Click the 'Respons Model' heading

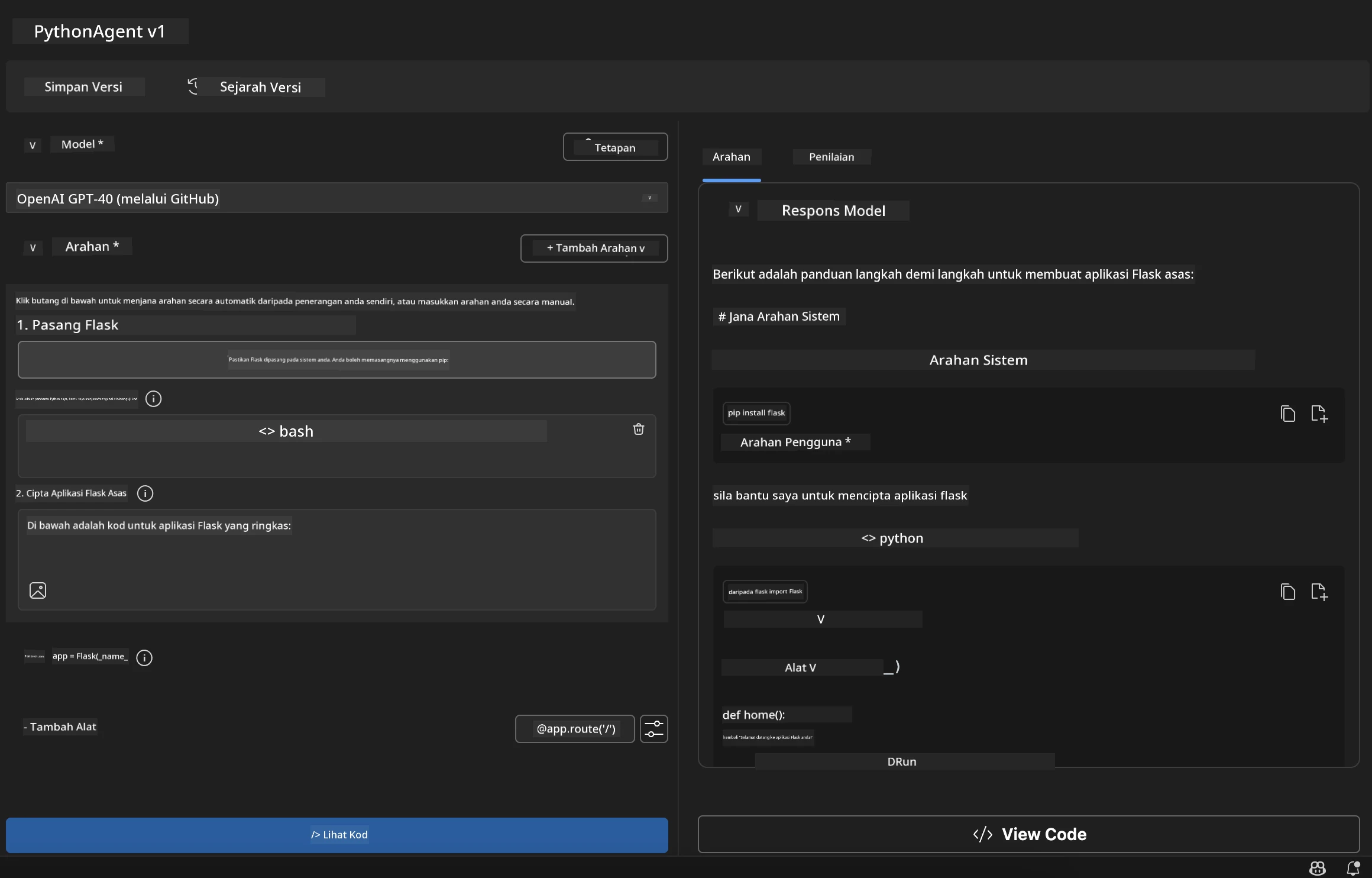pos(833,211)
